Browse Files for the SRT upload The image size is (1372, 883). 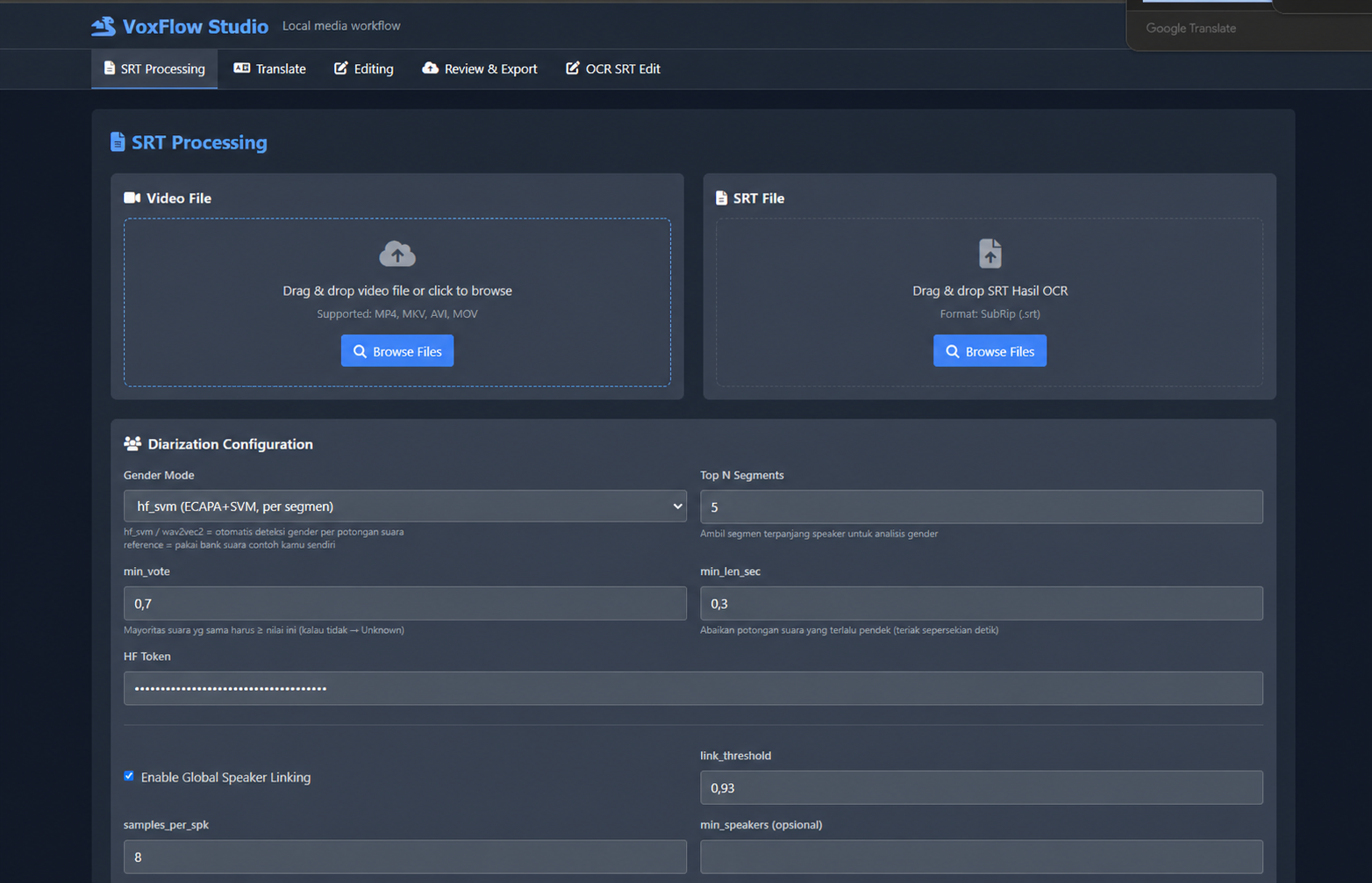click(990, 351)
